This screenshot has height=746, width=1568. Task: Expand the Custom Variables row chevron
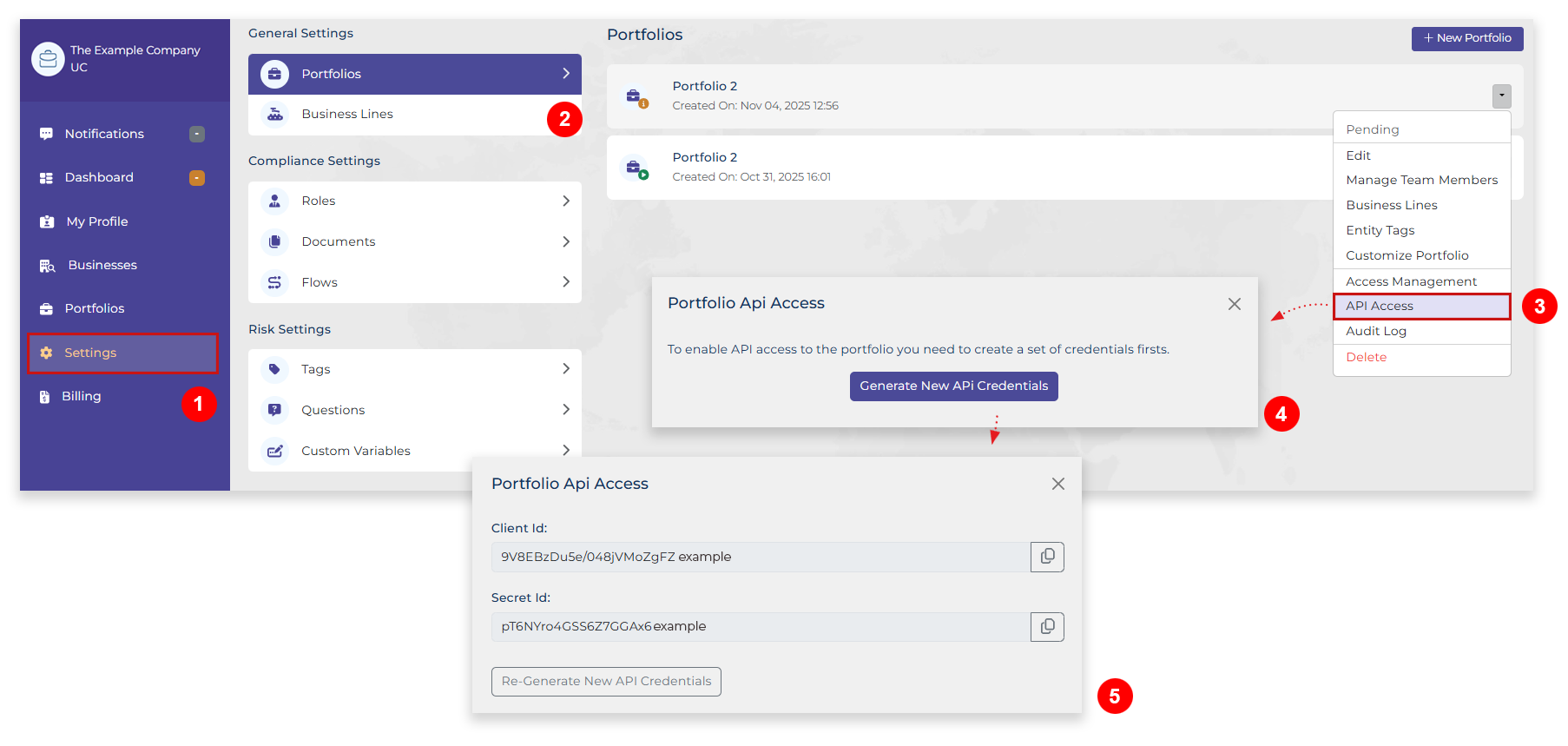pos(566,450)
